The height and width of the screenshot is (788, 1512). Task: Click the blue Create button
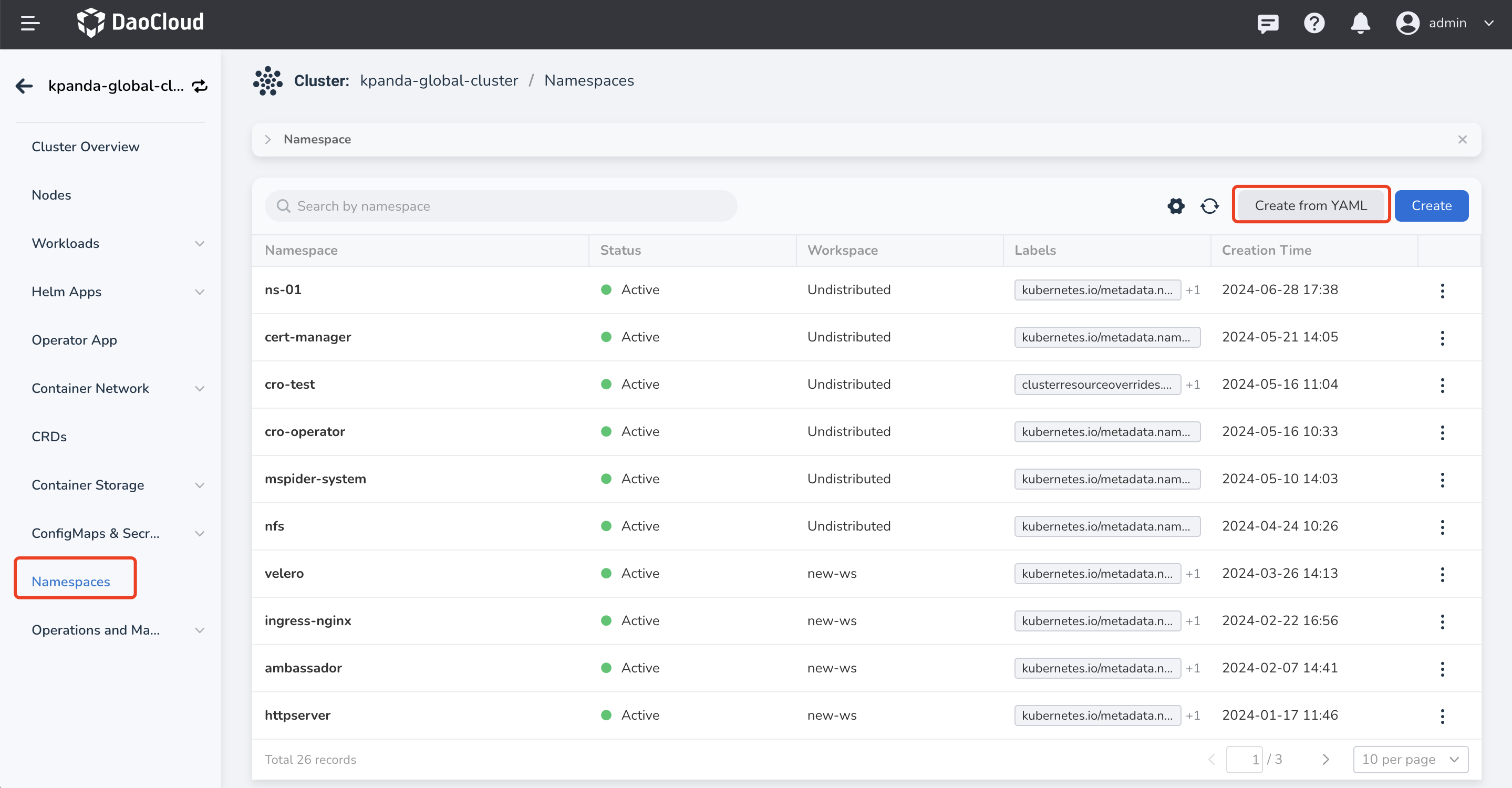[1431, 205]
